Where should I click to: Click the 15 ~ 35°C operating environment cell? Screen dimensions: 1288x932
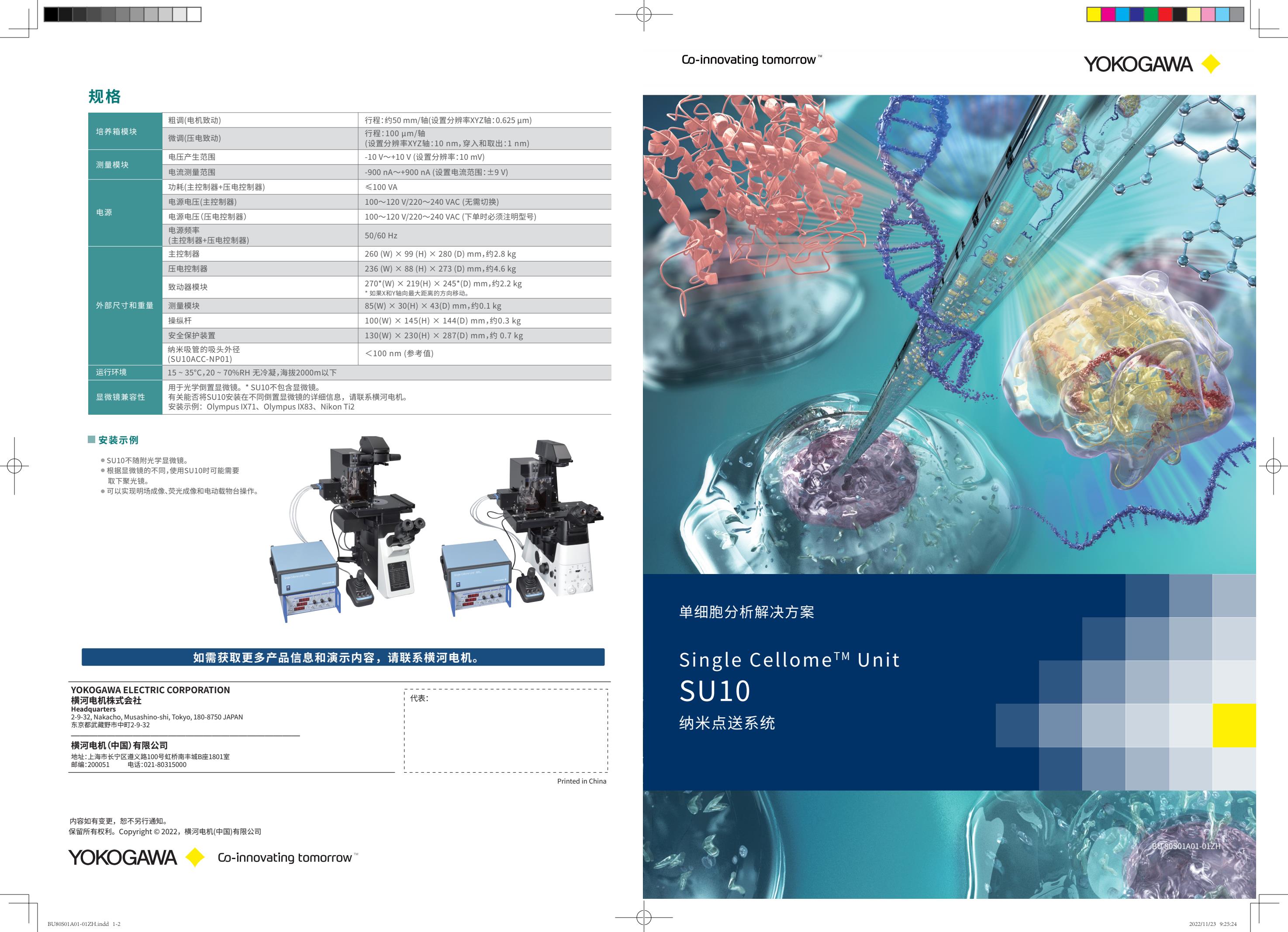pos(387,373)
